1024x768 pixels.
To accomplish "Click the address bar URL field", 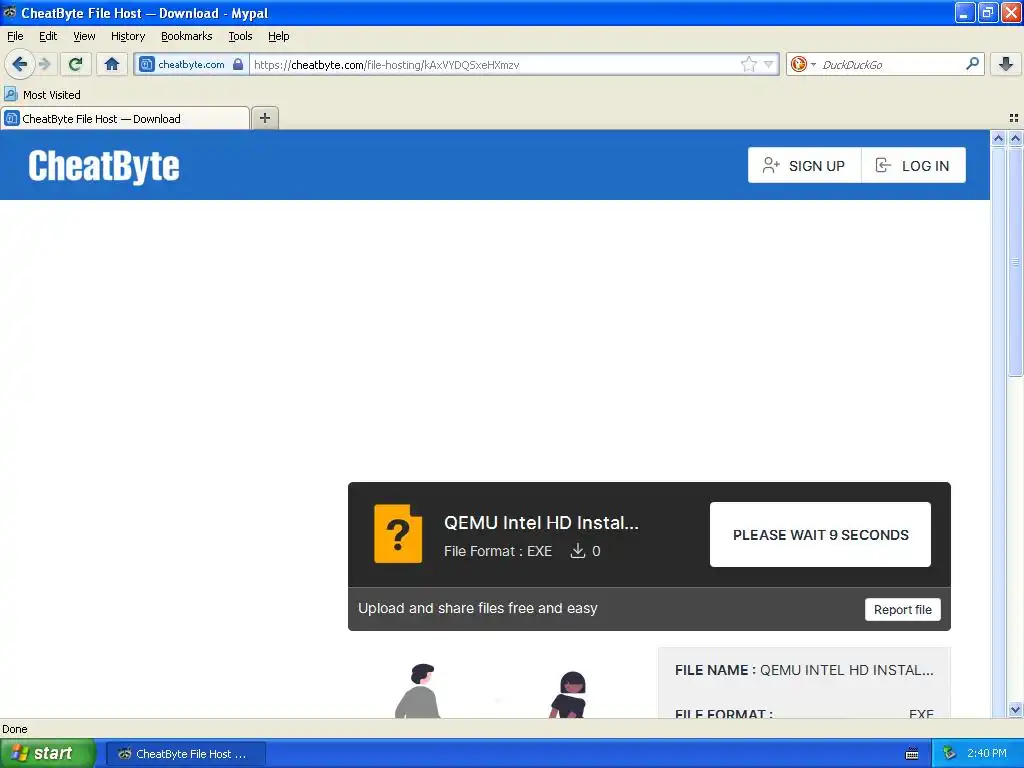I will pyautogui.click(x=495, y=64).
